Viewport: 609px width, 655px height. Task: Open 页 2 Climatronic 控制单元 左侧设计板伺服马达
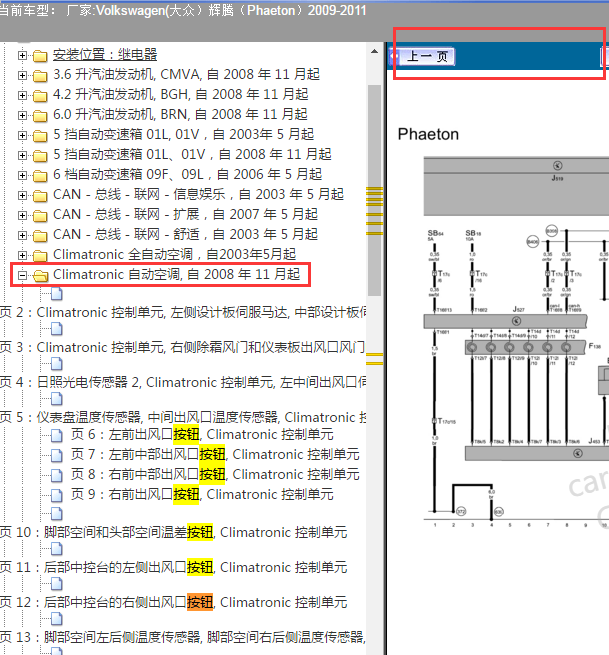click(184, 313)
